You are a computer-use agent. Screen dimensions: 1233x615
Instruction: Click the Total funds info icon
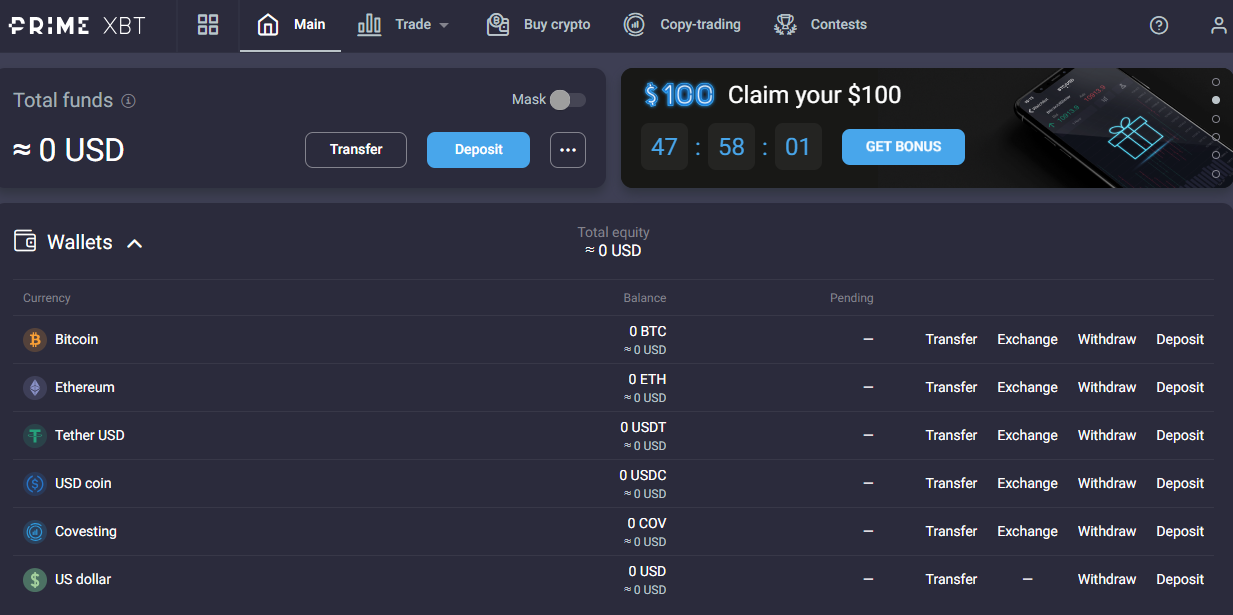click(x=128, y=101)
